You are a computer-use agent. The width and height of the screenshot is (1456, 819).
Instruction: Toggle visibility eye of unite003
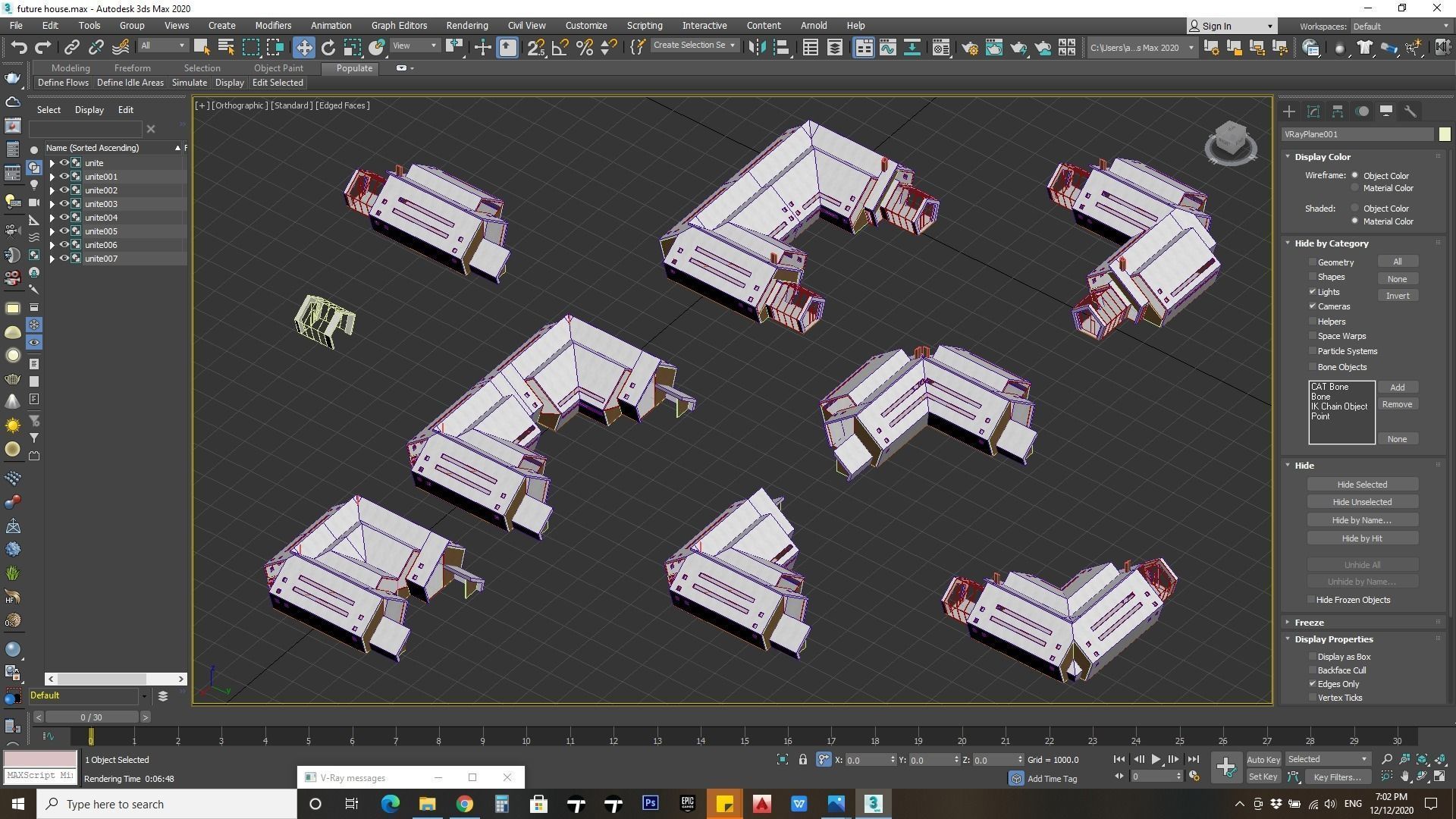[x=64, y=204]
